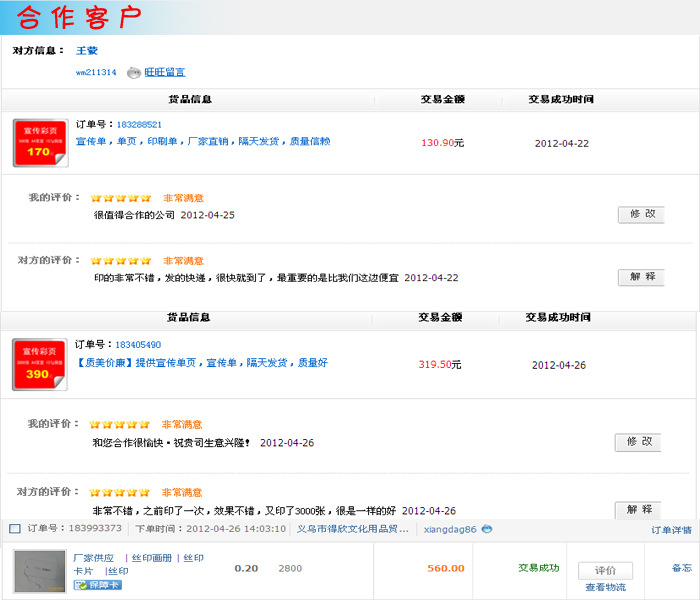Click 解释 button for second buyer review
700x600 pixels.
pyautogui.click(x=638, y=510)
